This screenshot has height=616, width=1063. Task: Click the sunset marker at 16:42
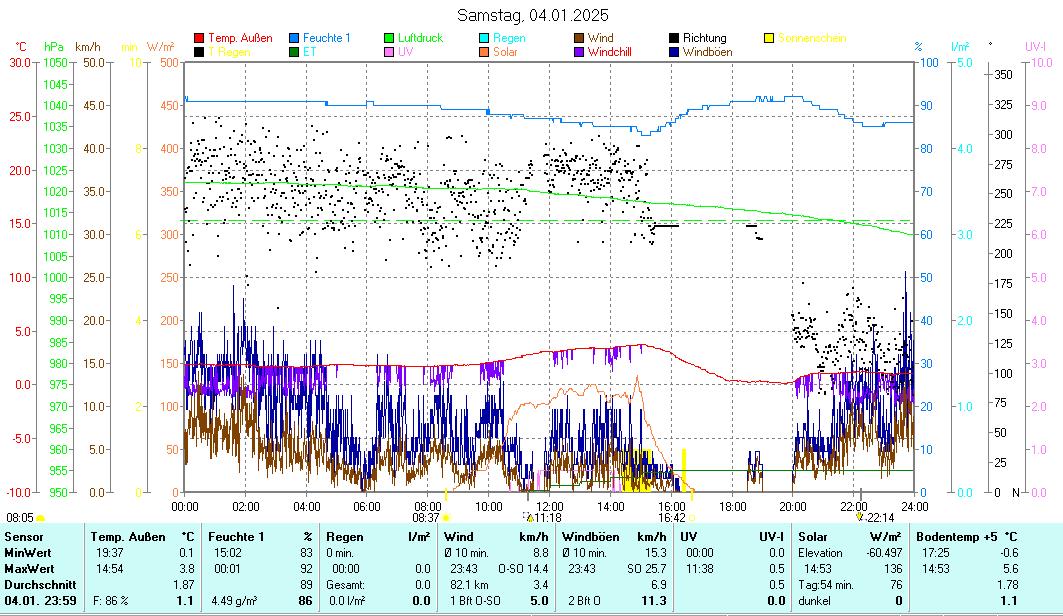(x=691, y=517)
